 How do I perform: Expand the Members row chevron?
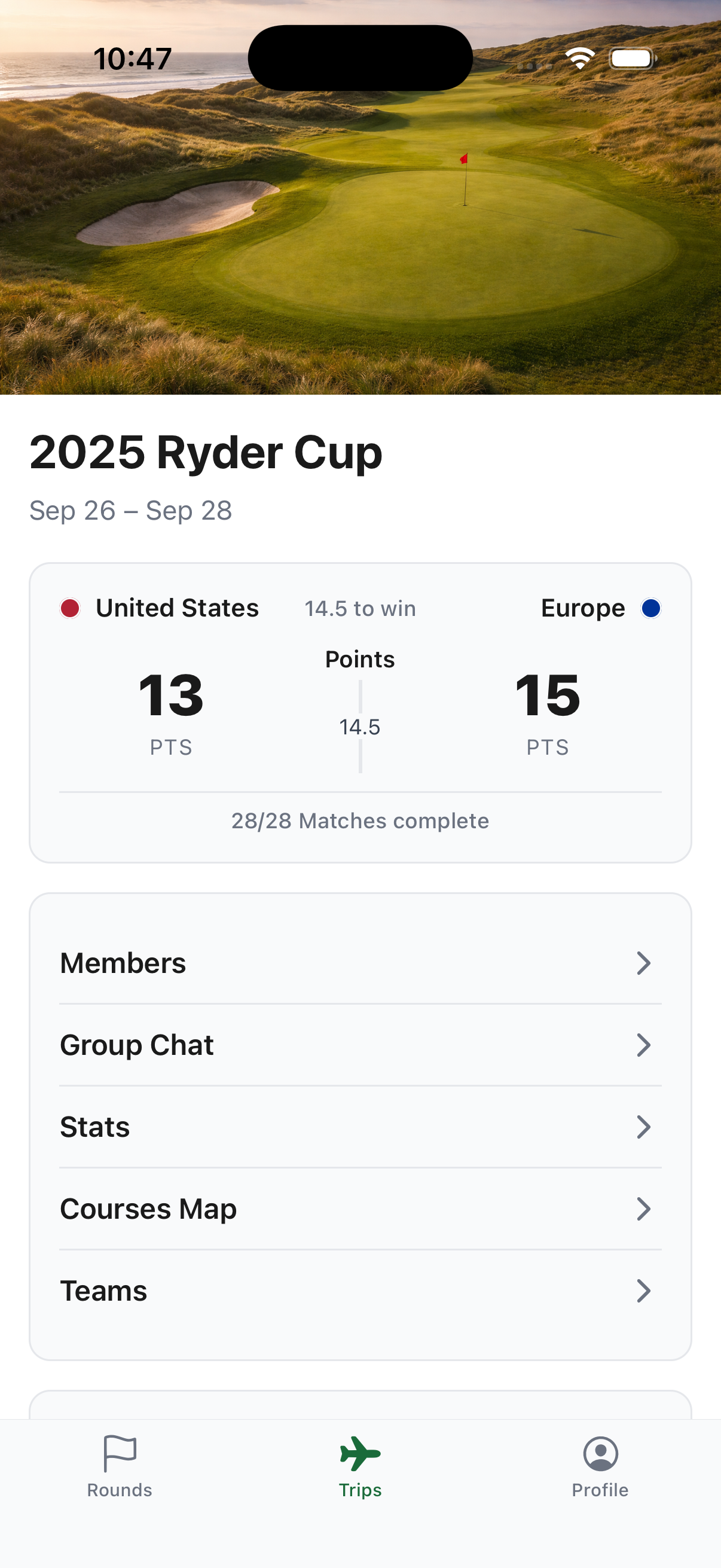coord(643,963)
